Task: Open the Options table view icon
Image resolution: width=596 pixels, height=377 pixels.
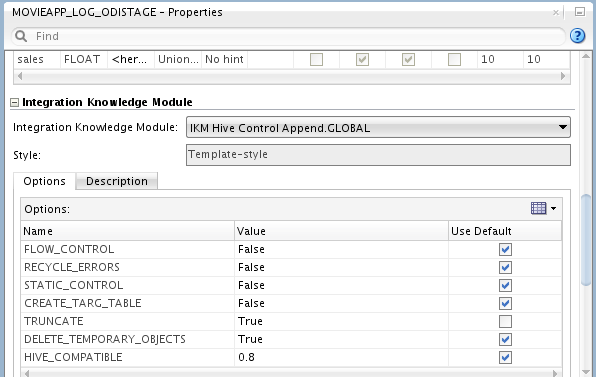Action: pos(539,208)
